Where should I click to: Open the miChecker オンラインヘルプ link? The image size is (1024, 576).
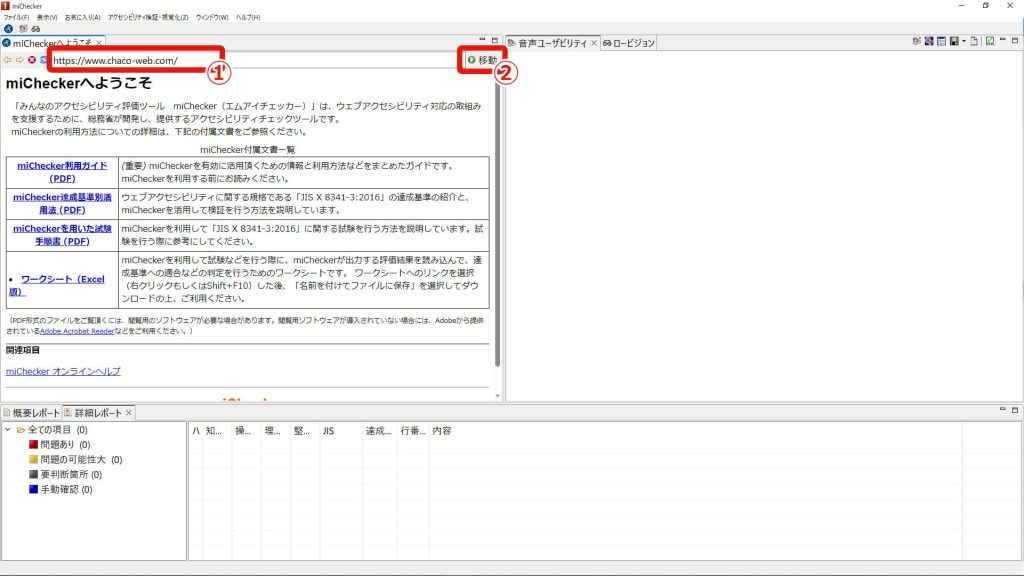63,371
